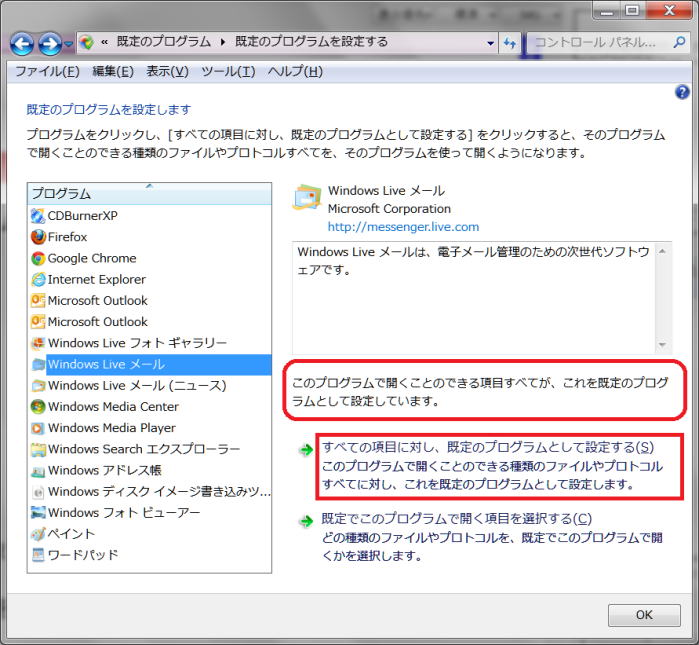Click the selected Windows Live メール icon

[38, 364]
